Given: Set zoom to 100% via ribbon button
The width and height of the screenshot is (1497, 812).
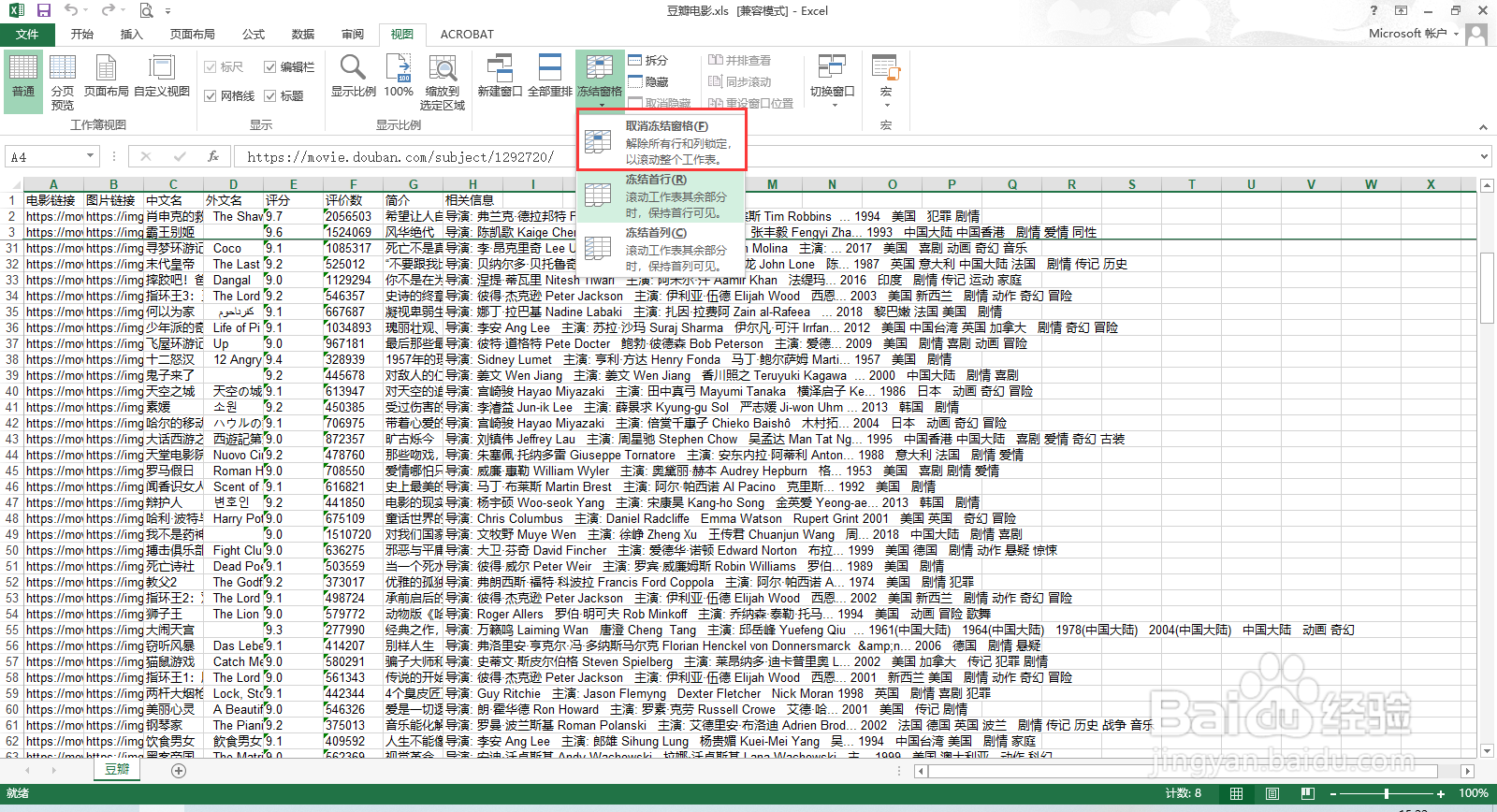Looking at the screenshot, I should point(399,77).
